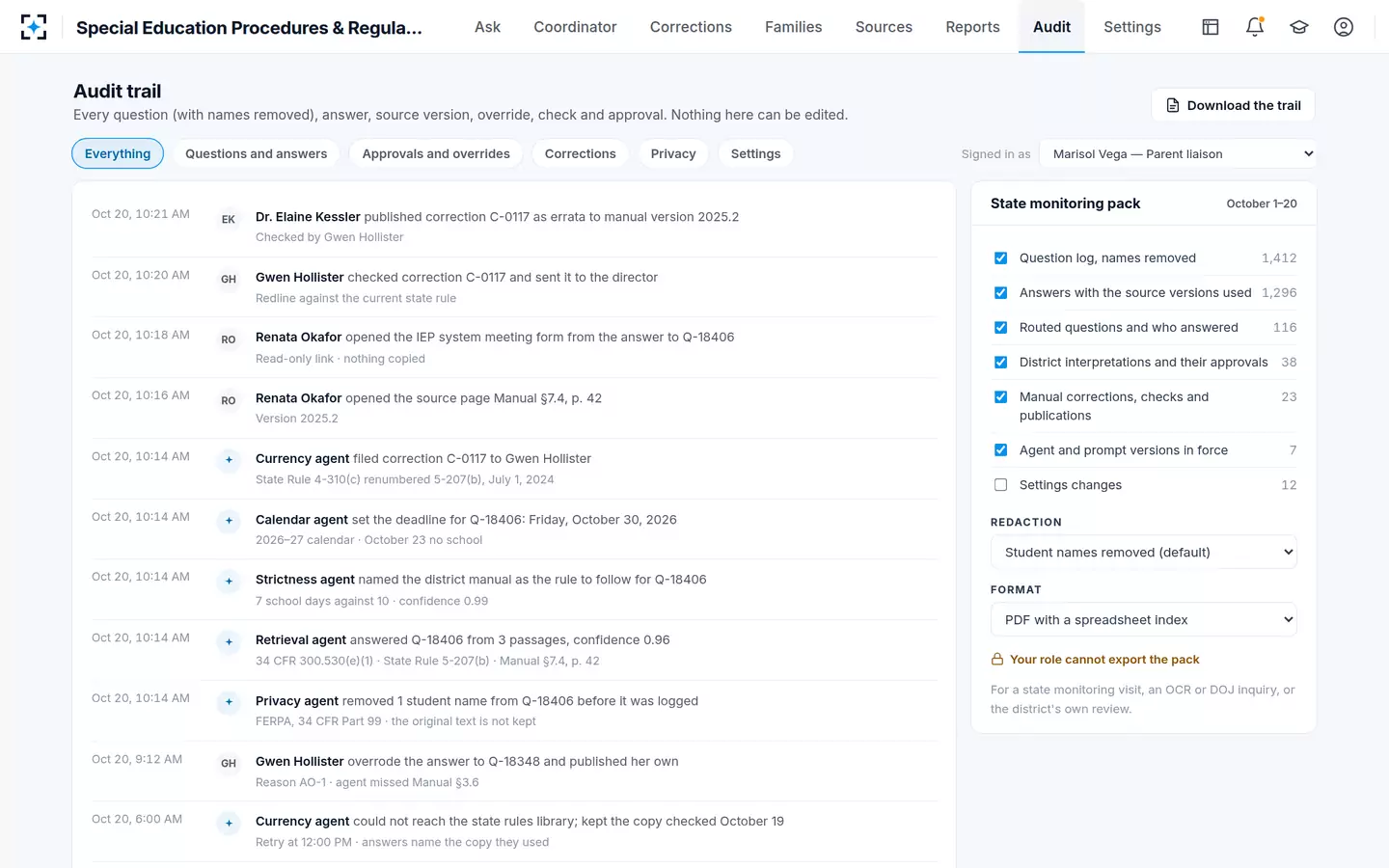Open the Reports tab
1389x868 pixels.
click(x=972, y=27)
